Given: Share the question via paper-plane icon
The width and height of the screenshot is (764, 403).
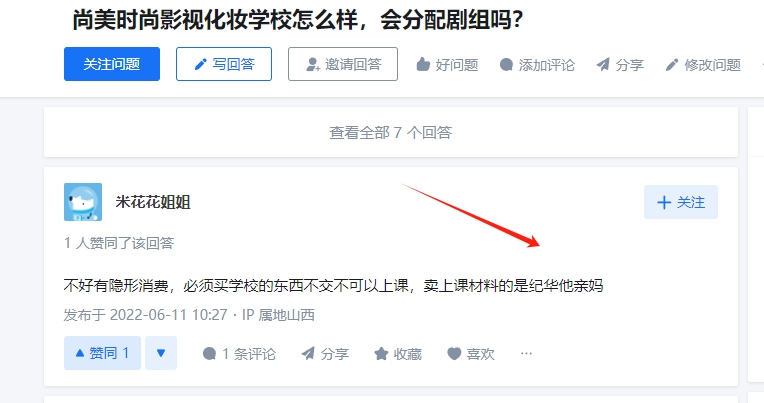Looking at the screenshot, I should point(603,64).
